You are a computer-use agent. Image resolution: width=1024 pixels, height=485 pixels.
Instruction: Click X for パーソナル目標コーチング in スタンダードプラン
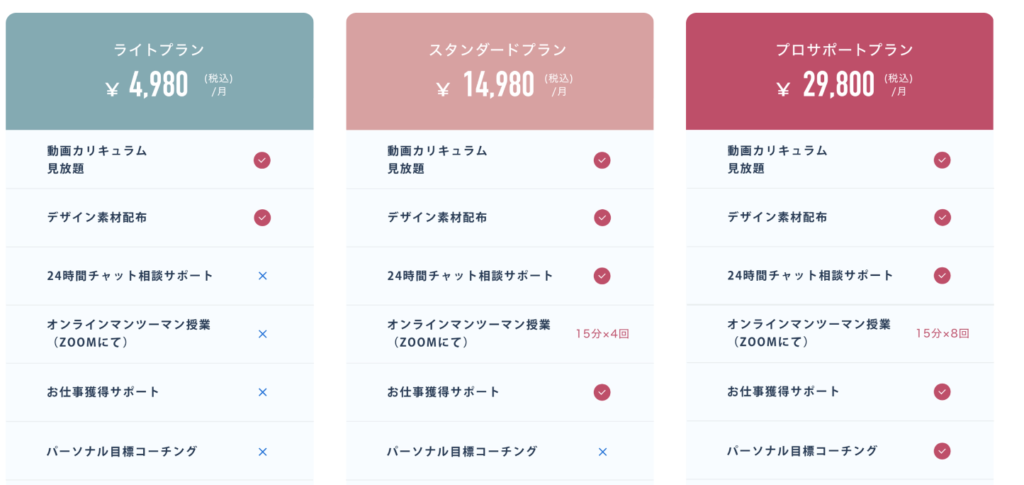pyautogui.click(x=603, y=451)
